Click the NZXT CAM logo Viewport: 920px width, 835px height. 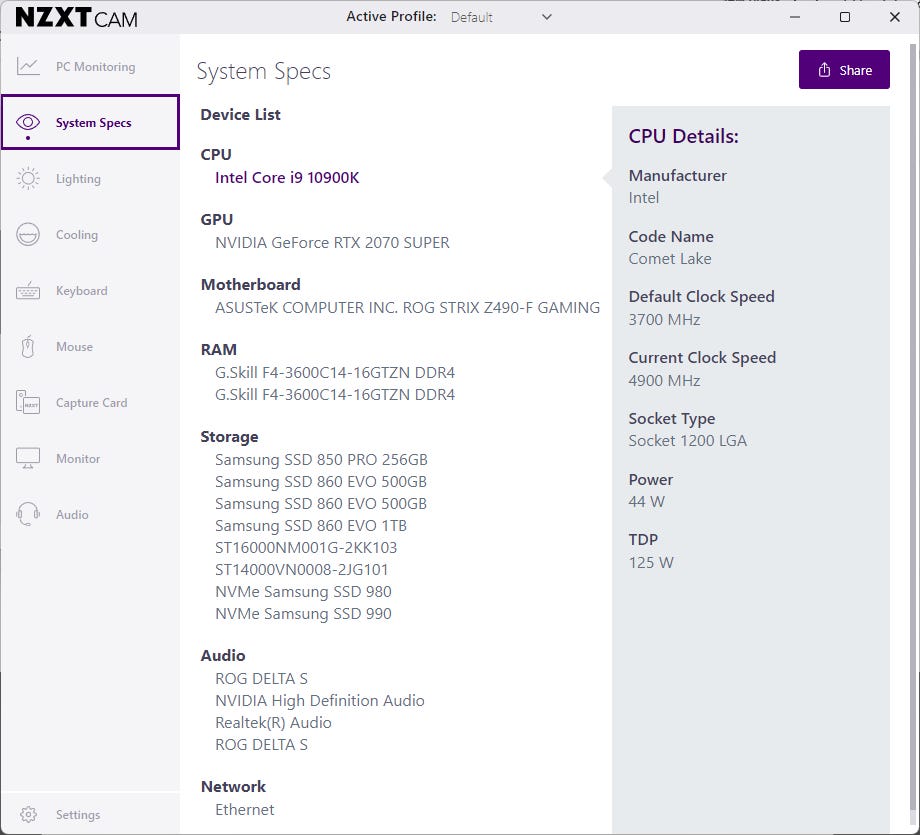pos(76,18)
